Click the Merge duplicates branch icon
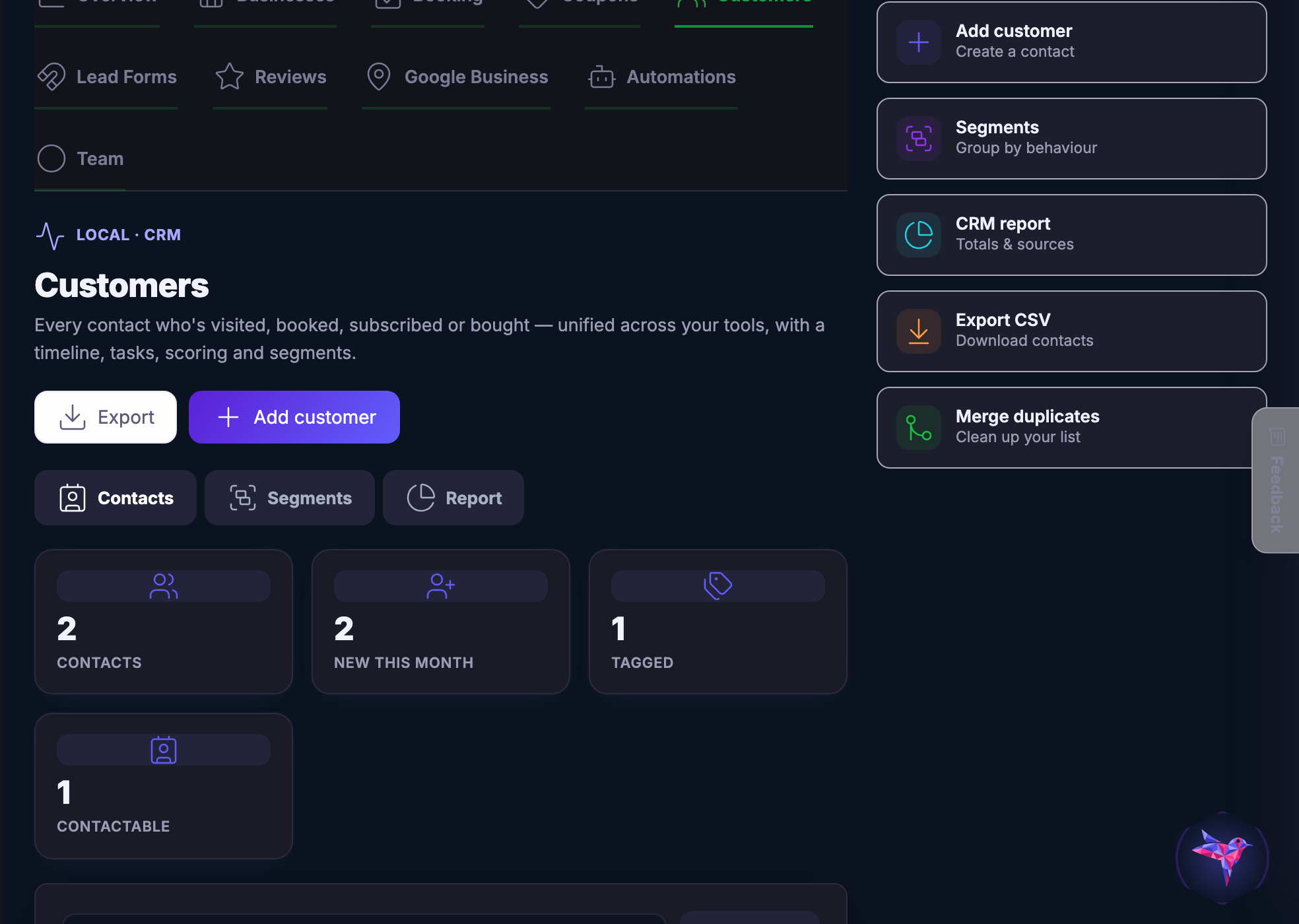This screenshot has height=924, width=1299. tap(918, 428)
